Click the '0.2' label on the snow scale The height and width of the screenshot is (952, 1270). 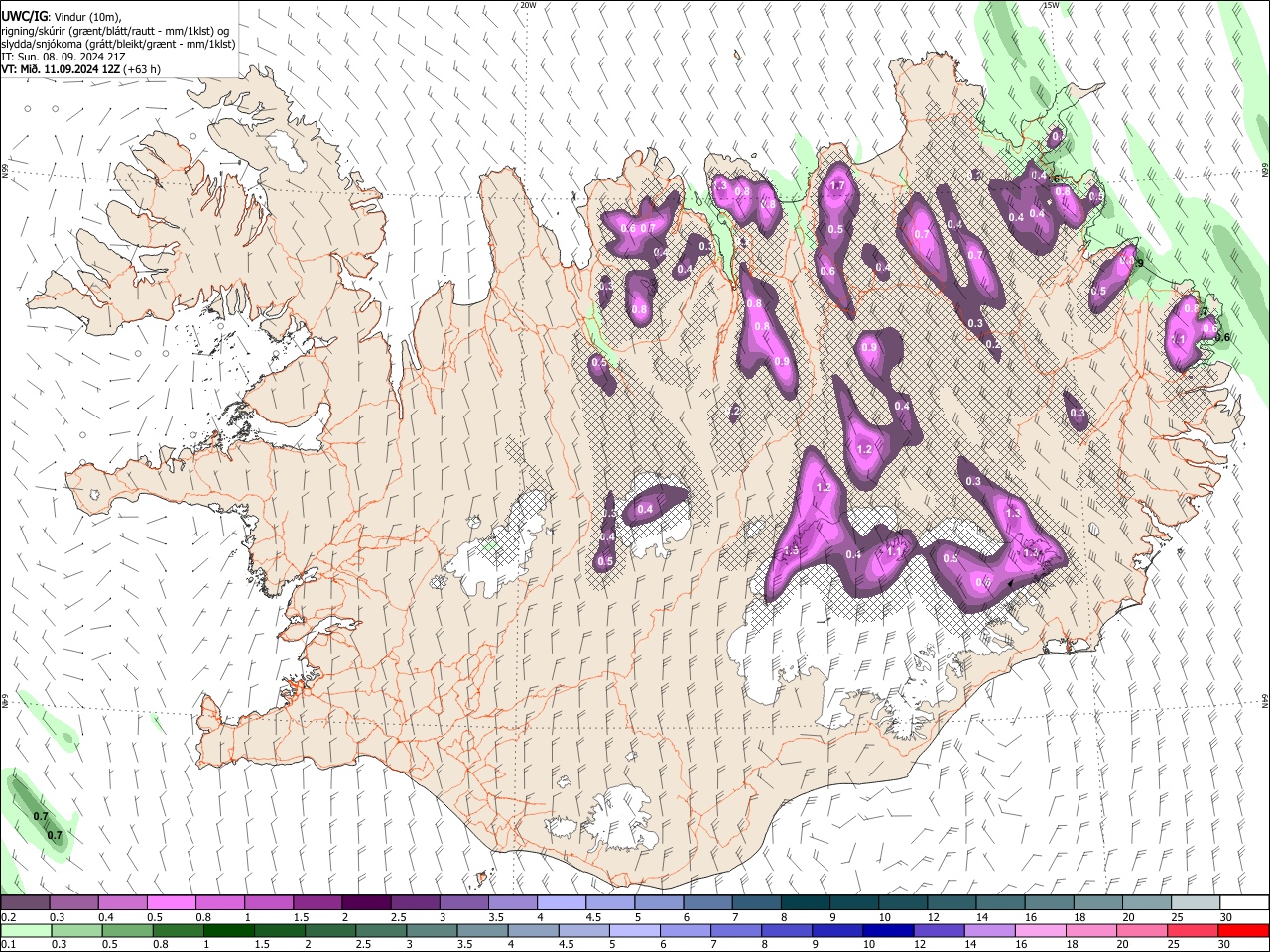pyautogui.click(x=8, y=917)
